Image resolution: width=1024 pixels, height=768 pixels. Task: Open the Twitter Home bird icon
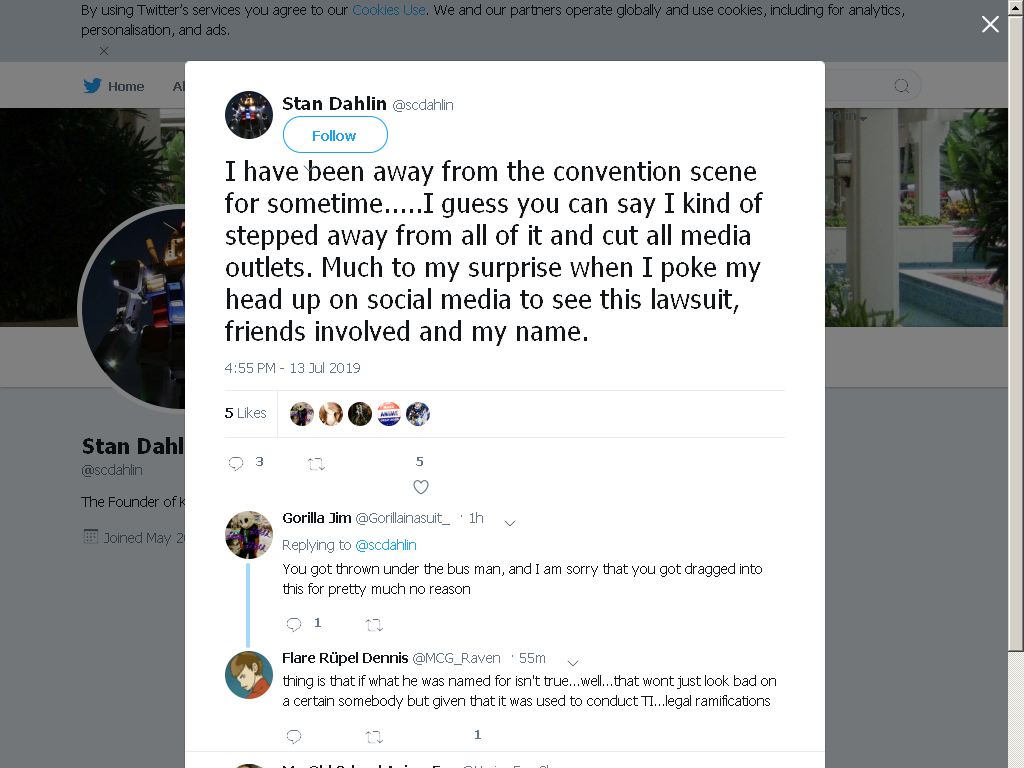point(92,86)
